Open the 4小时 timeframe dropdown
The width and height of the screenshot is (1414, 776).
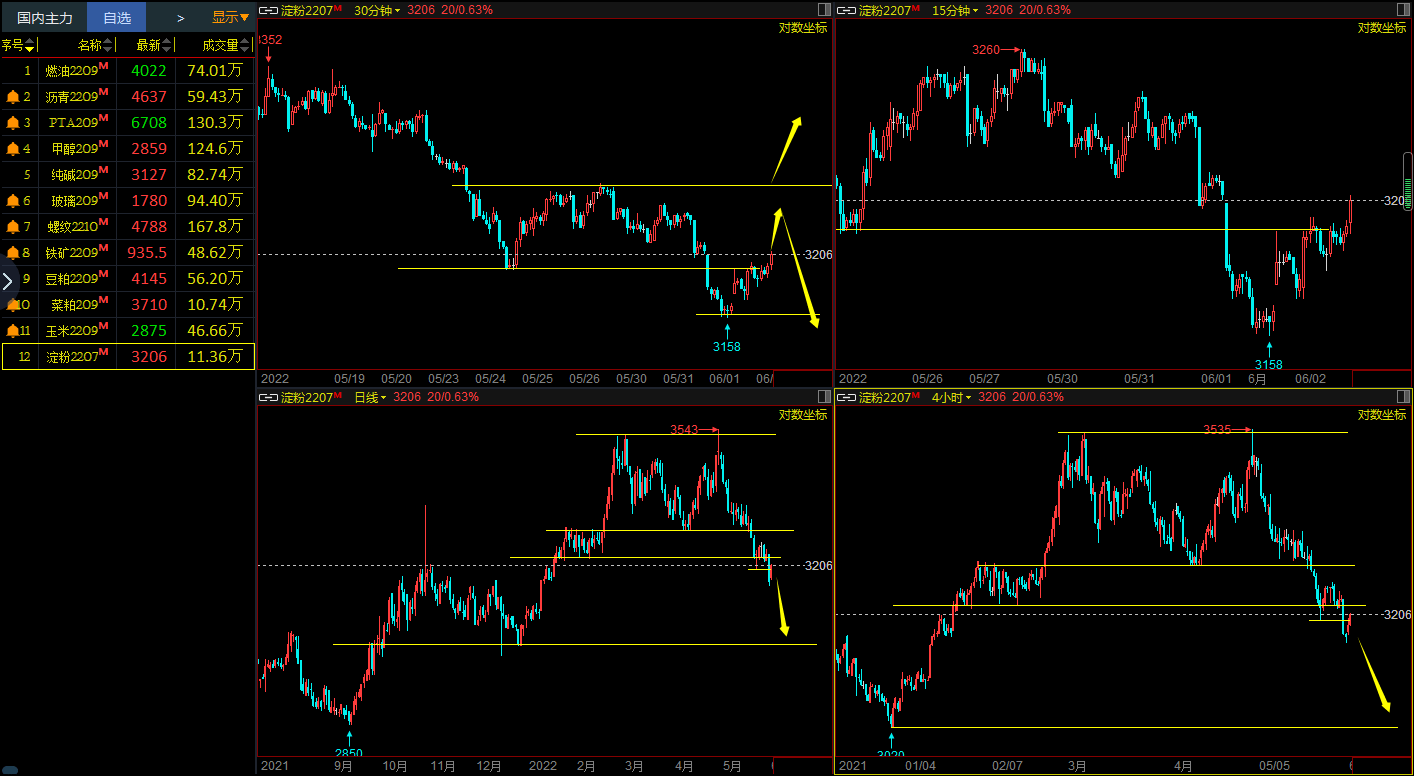pos(950,397)
